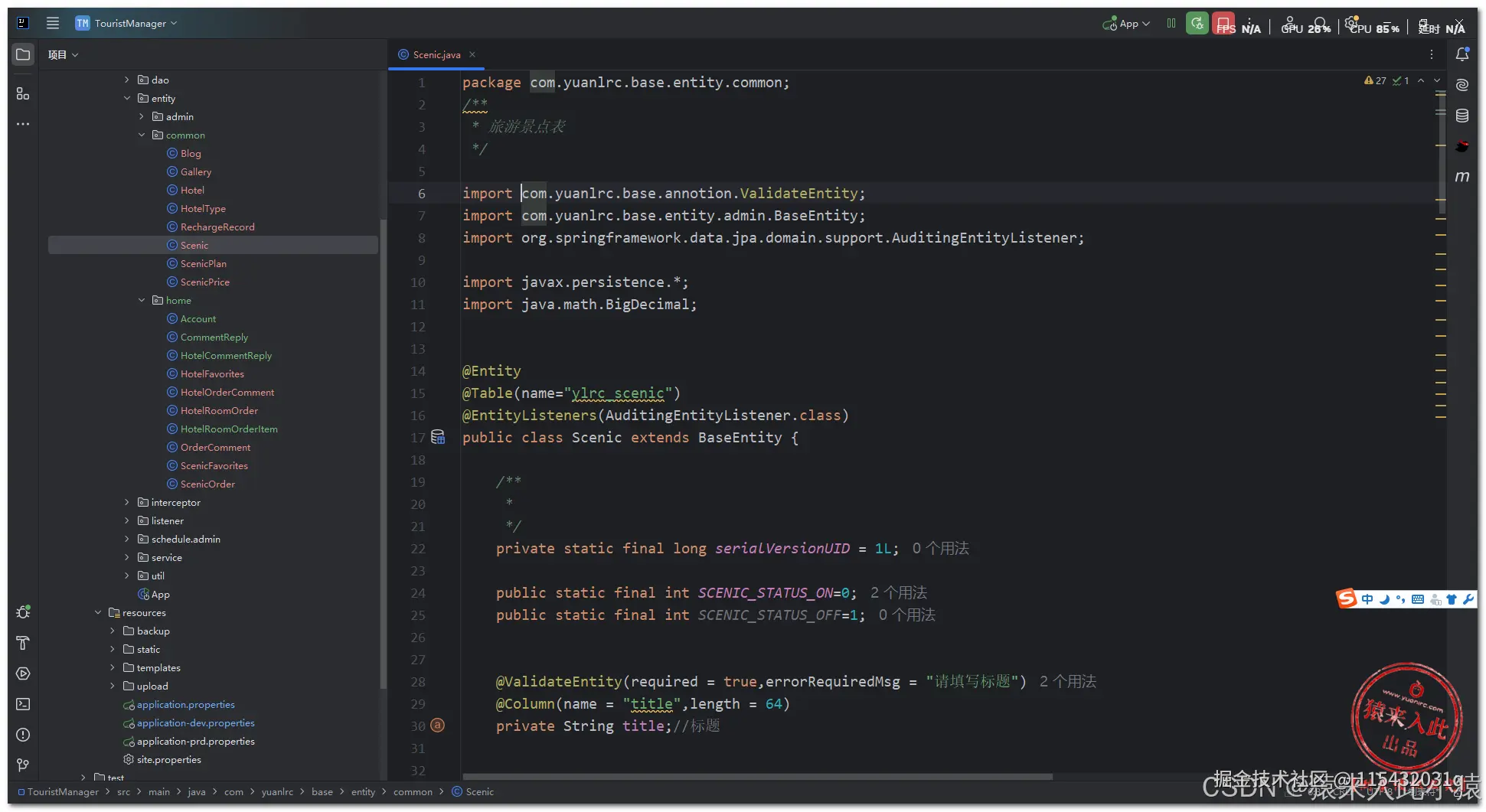1486x812 pixels.
Task: Click the editor horizontal scrollbar
Action: tap(758, 777)
